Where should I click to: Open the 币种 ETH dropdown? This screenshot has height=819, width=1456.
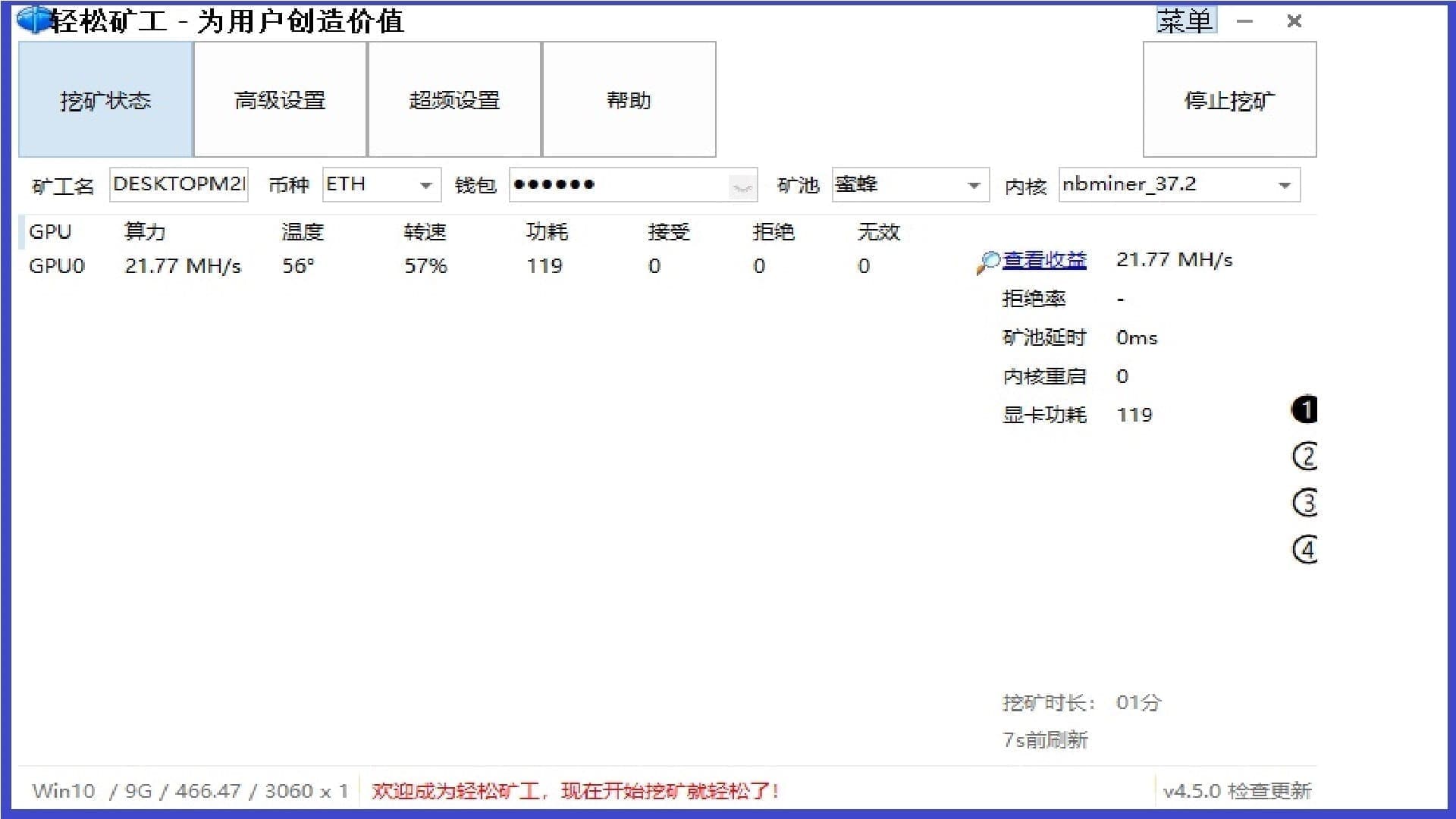425,185
